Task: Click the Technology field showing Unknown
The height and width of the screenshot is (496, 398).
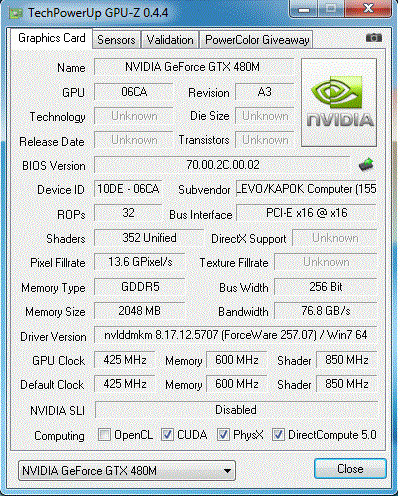Action: click(134, 116)
